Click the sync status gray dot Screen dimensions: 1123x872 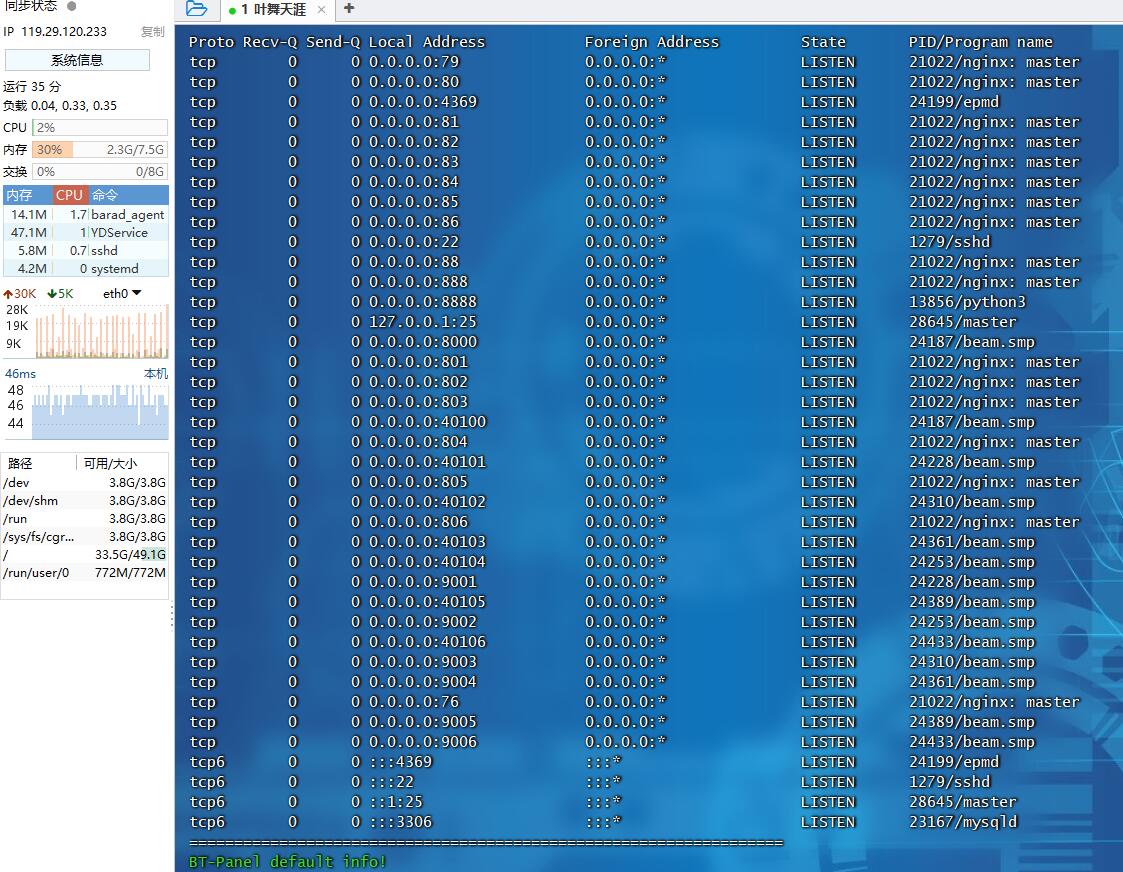72,6
